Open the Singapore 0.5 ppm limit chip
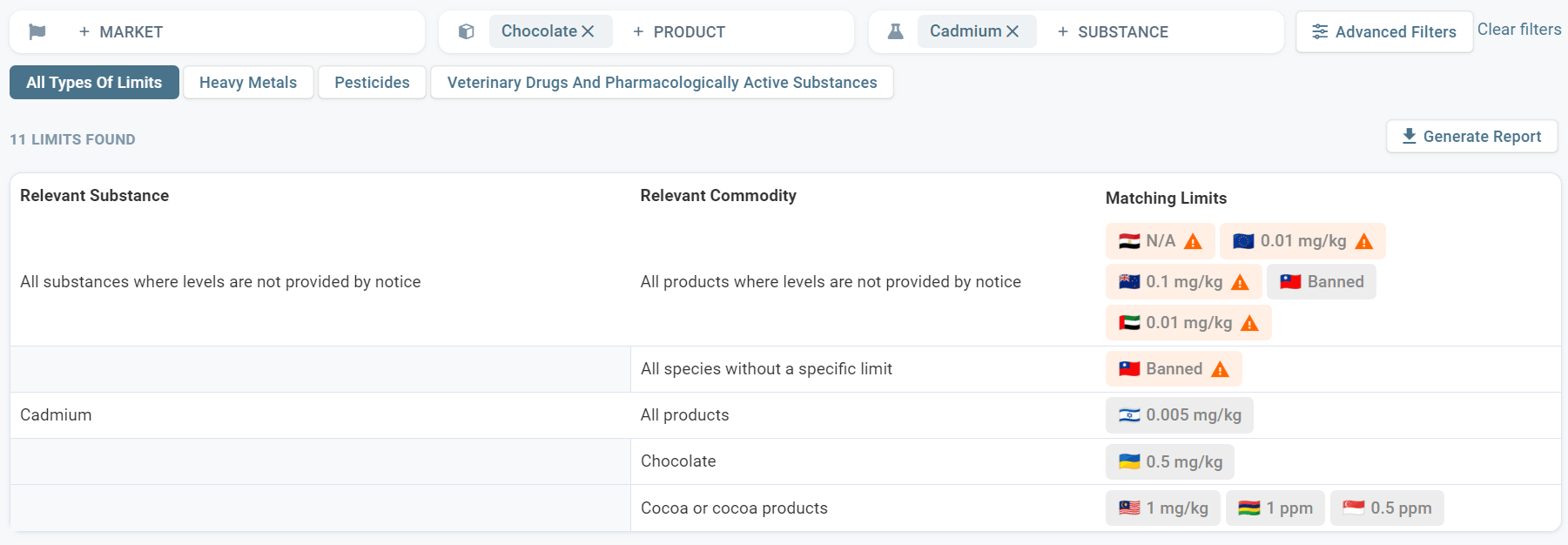Screen dimensions: 1568x545 [x=1387, y=508]
